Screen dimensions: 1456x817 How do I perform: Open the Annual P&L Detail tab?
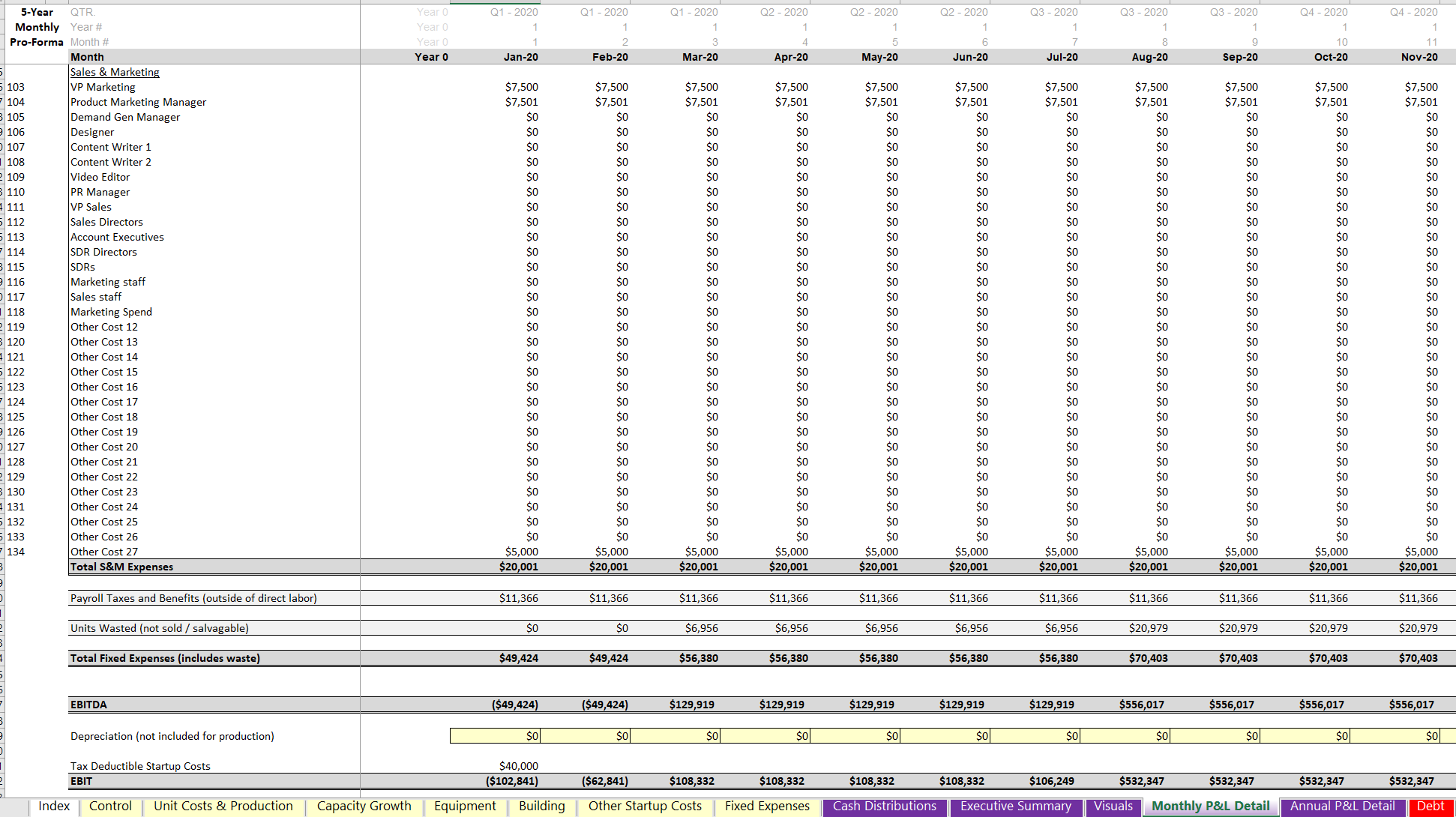pos(1342,807)
